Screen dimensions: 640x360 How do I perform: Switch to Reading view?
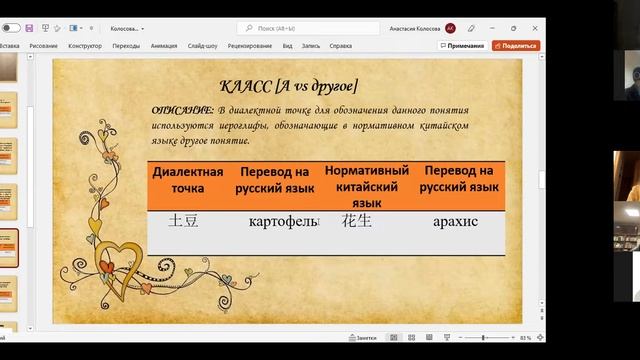(429, 338)
